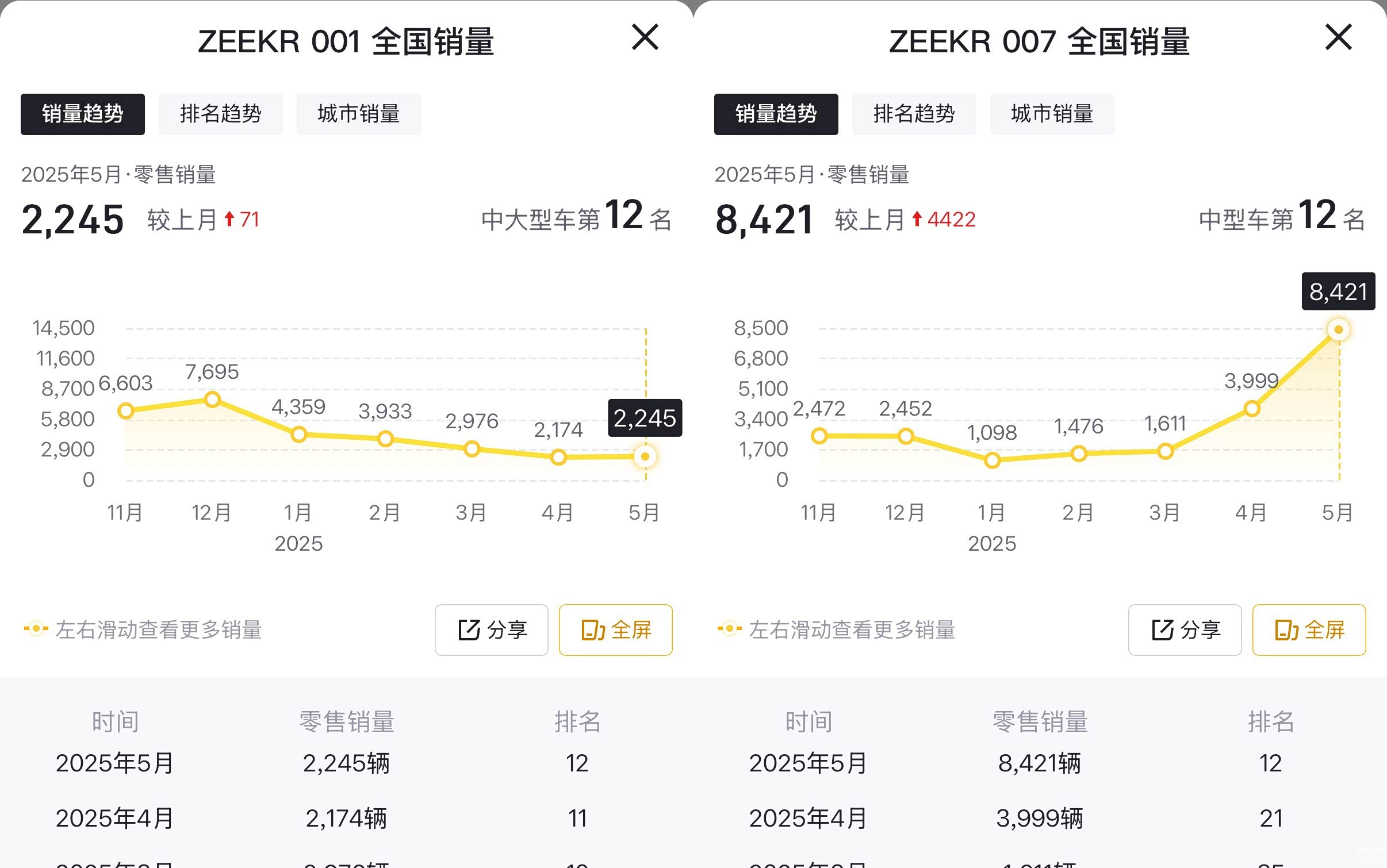Open fullscreen for ZEEKR 007 chart
This screenshot has height=868, width=1387.
coord(1309,629)
